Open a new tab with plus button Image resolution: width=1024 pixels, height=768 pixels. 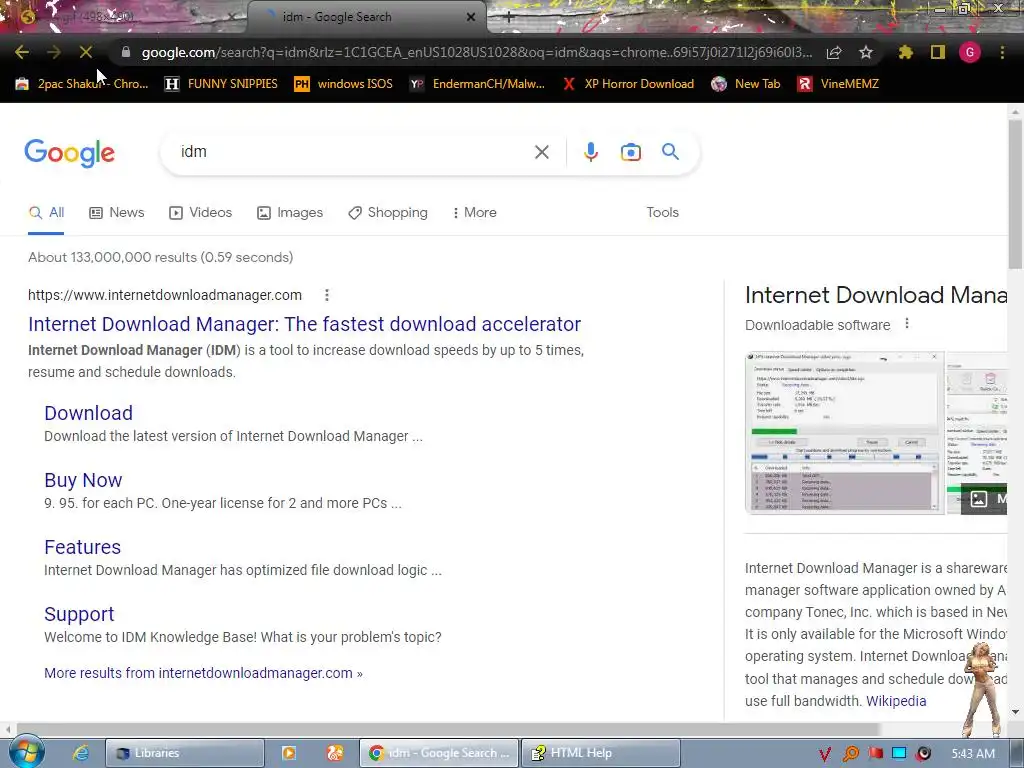[509, 18]
